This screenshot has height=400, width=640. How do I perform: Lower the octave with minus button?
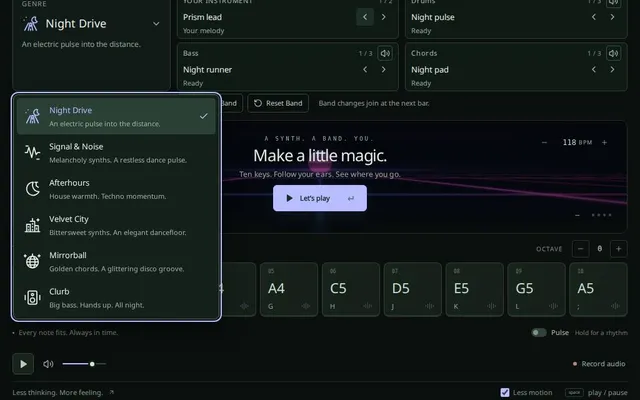tap(580, 249)
